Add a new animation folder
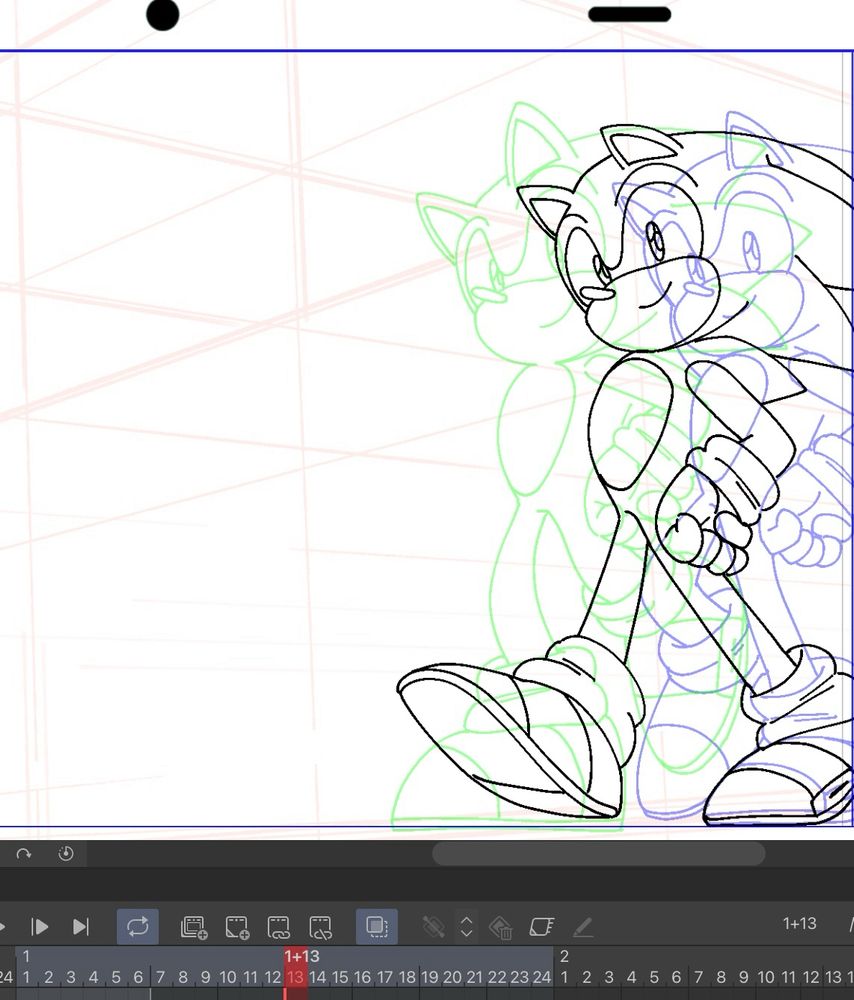Viewport: 854px width, 1000px height. (194, 927)
